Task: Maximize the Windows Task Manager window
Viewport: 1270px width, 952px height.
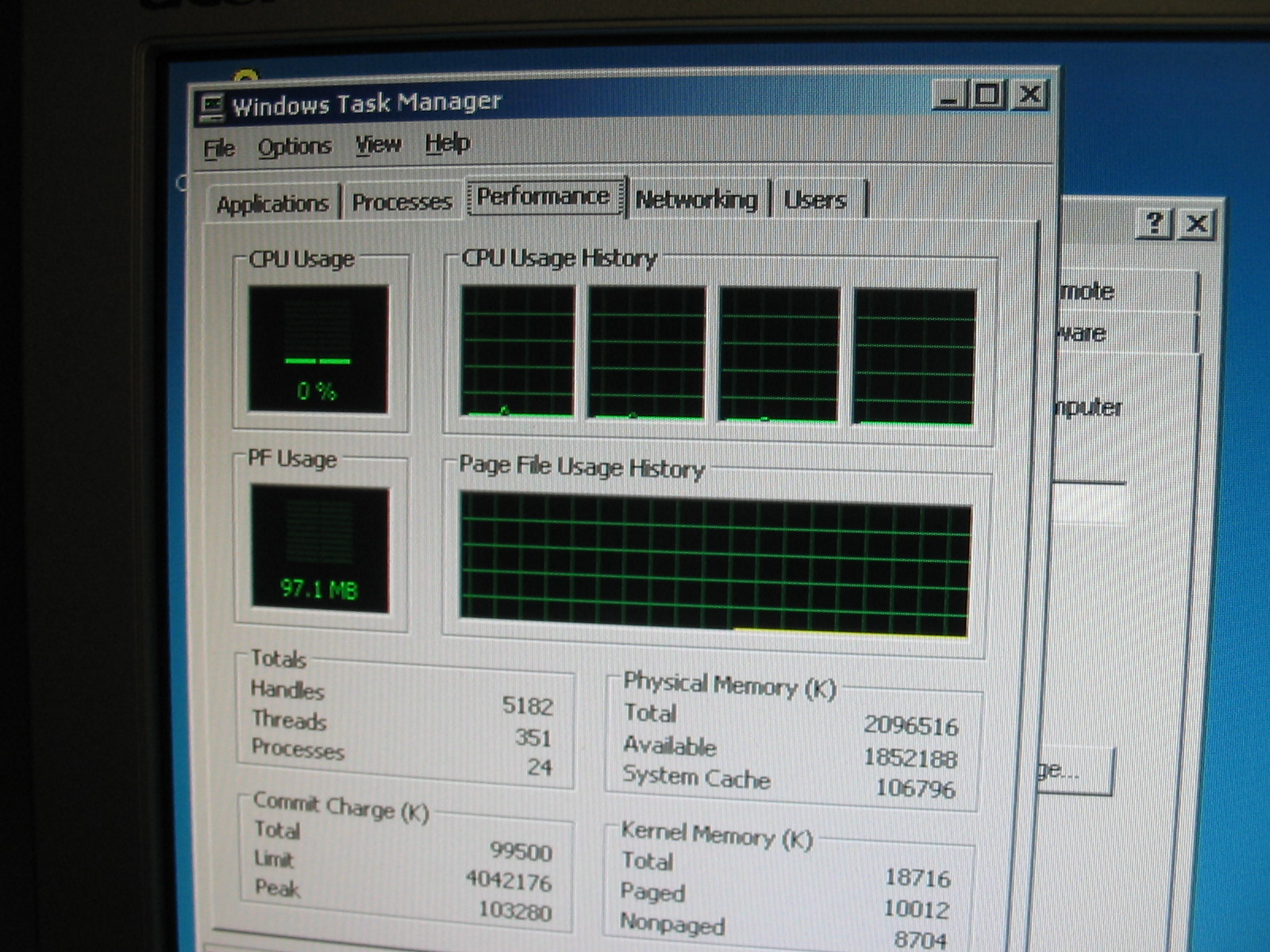Action: point(987,95)
